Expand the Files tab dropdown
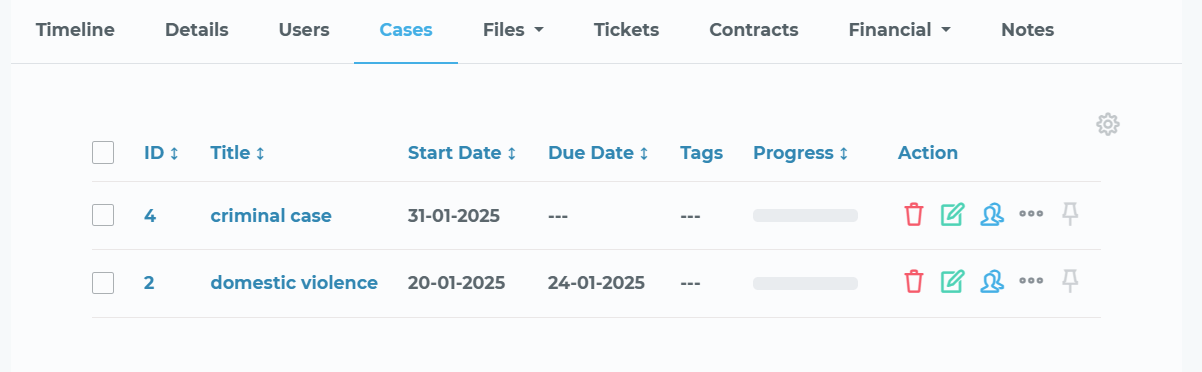This screenshot has width=1202, height=372. coord(513,30)
